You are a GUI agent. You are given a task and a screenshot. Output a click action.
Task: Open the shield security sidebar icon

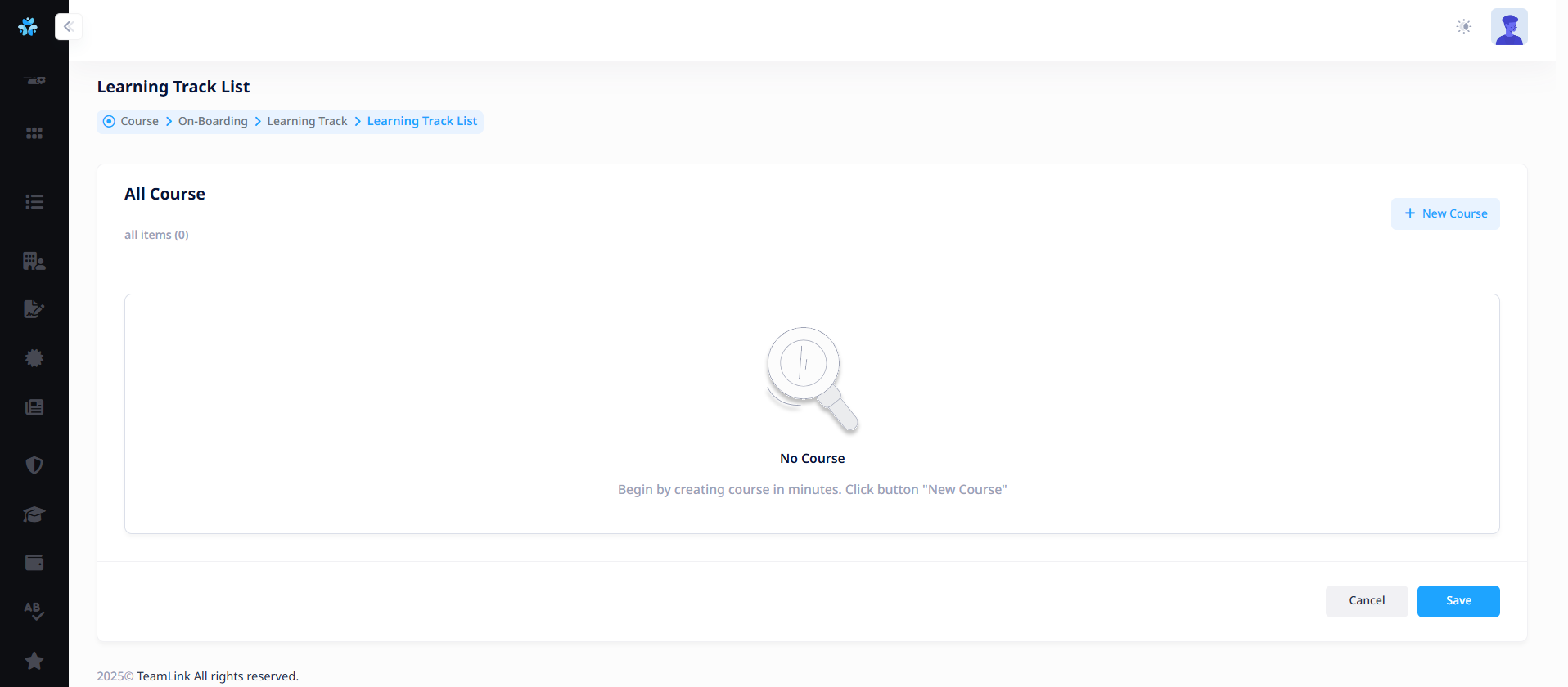pos(34,465)
